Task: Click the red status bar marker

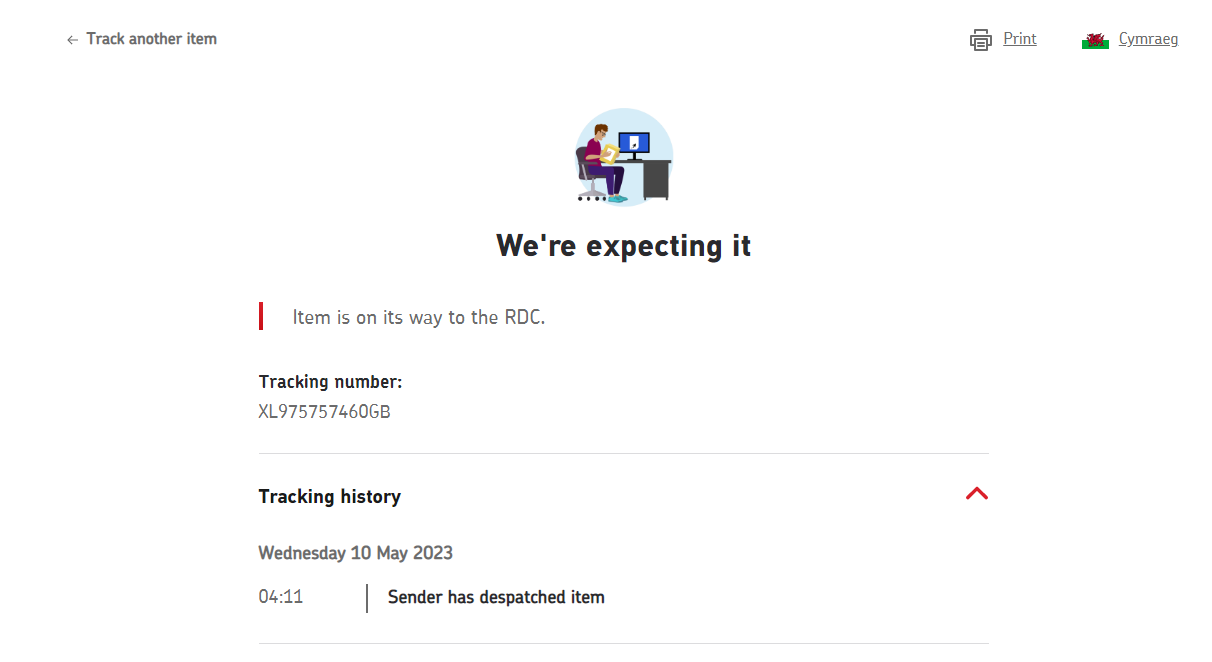Action: point(261,316)
